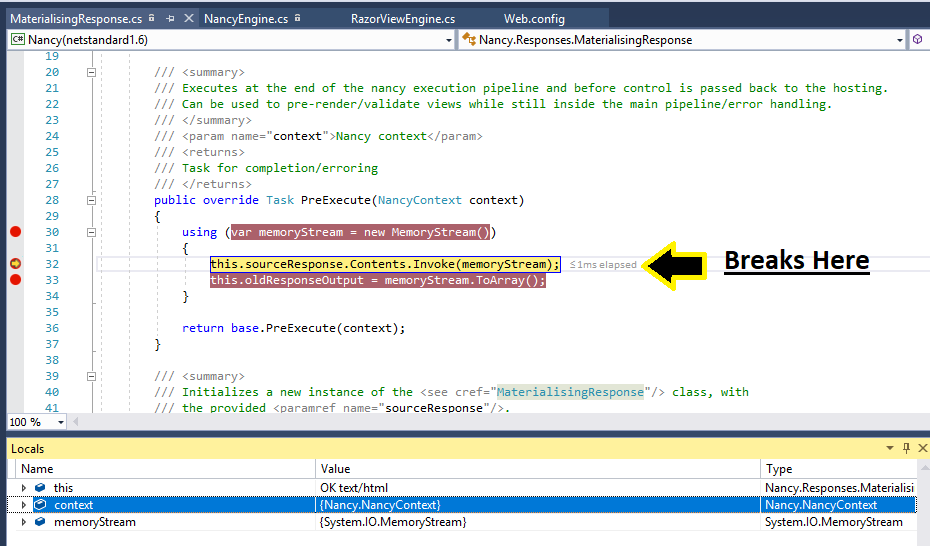Click the 'System.IO.MemoryStream' type cell
The image size is (930, 547).
839,523
